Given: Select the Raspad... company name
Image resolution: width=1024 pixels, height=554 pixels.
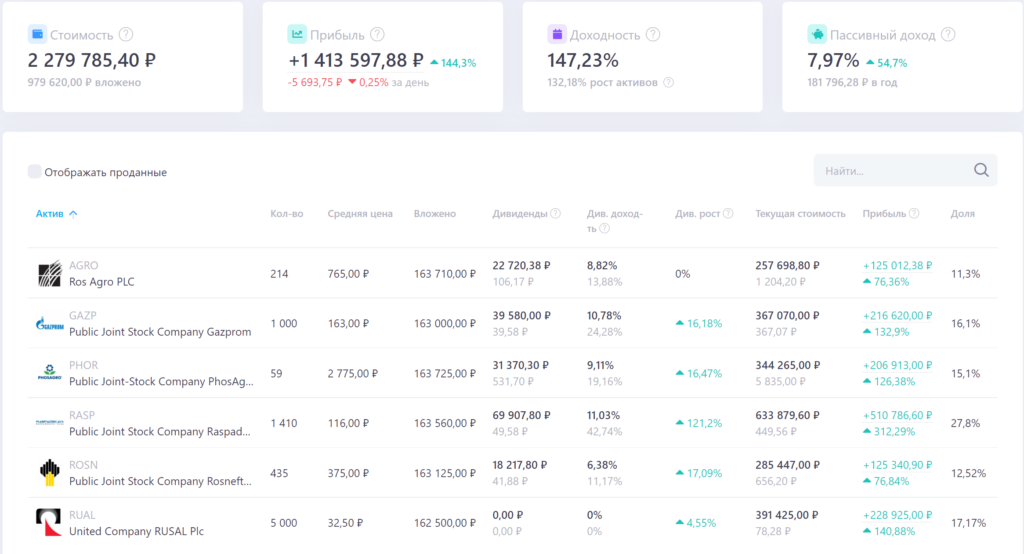Looking at the screenshot, I should tap(160, 431).
